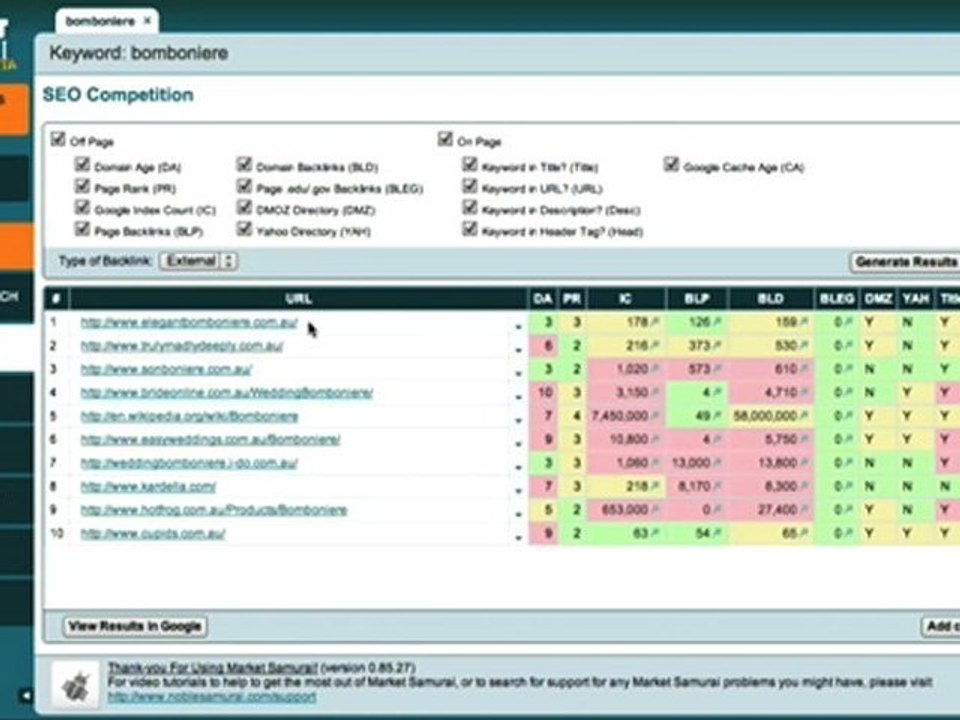Toggle Yahoo Directory (YAH) checkbox
Viewport: 960px width, 720px height.
pyautogui.click(x=244, y=229)
